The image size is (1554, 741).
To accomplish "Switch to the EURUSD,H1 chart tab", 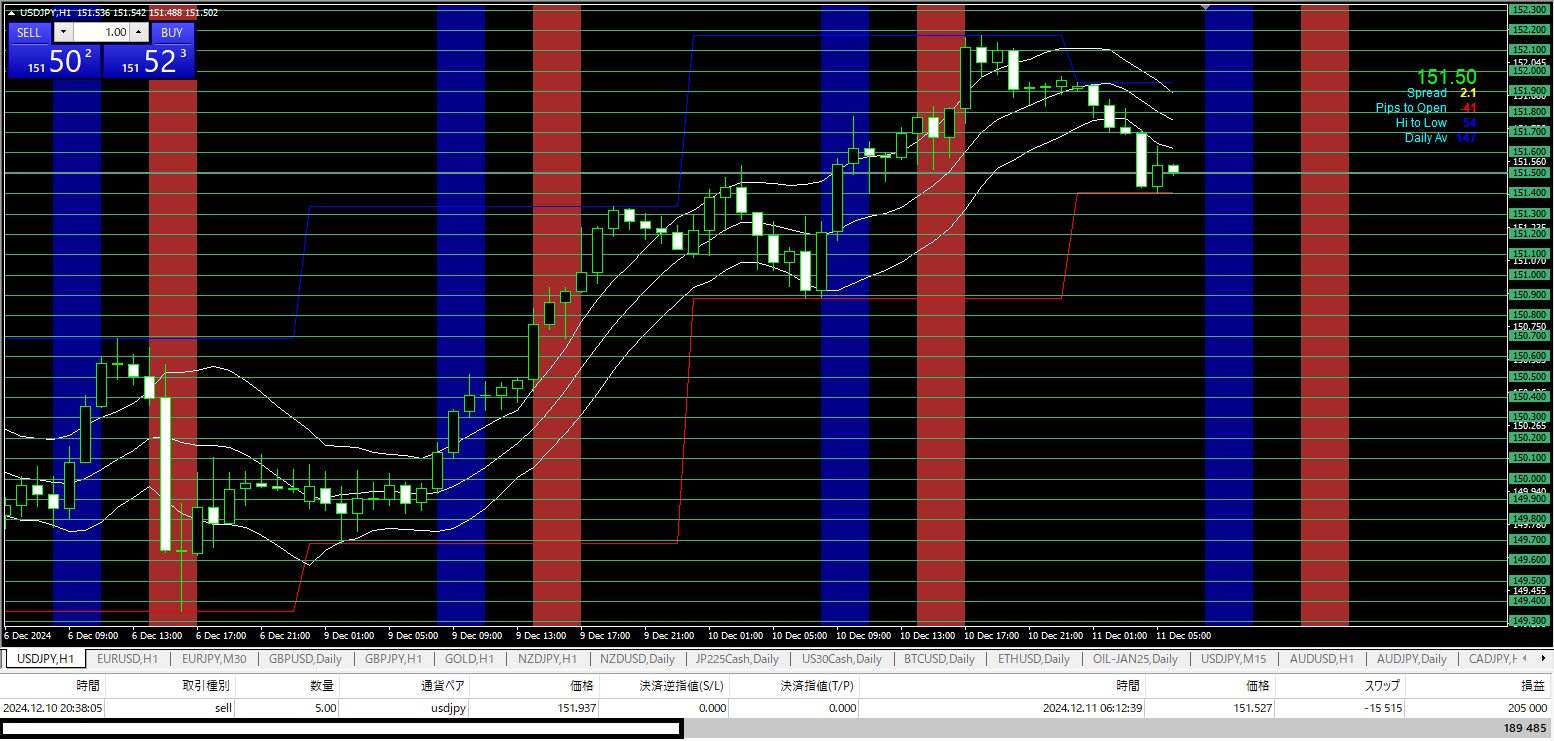I will [x=127, y=659].
